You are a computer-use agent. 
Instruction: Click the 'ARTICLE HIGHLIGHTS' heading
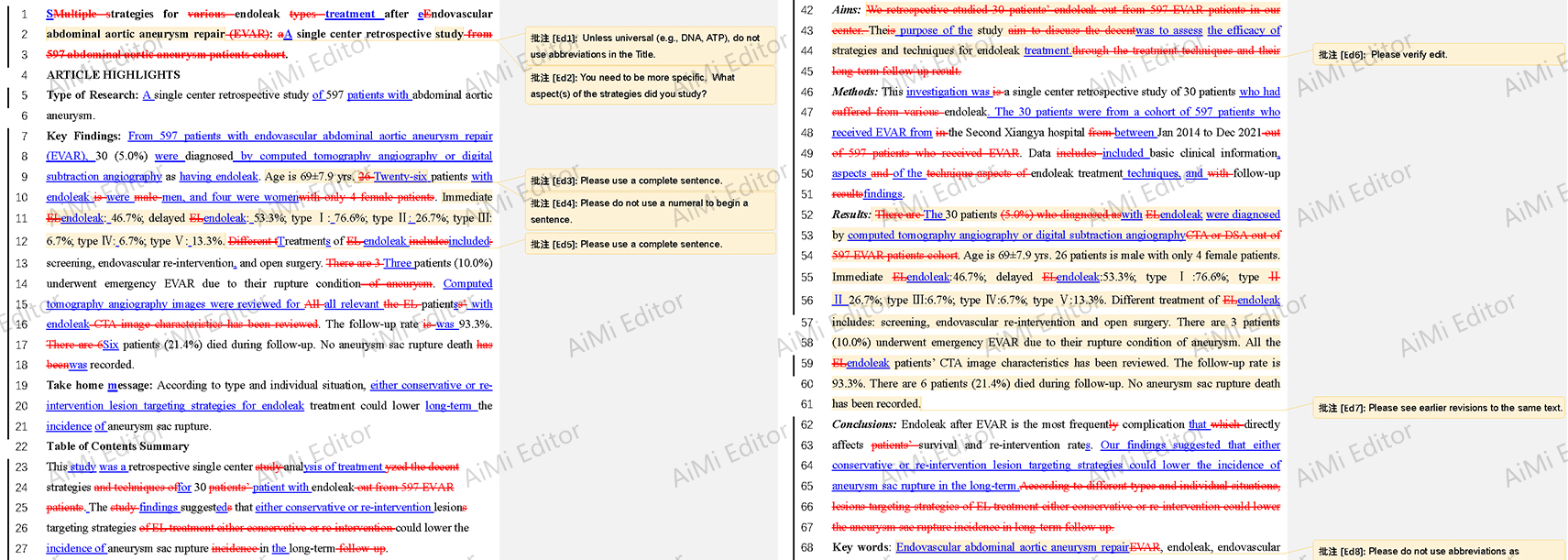point(114,75)
